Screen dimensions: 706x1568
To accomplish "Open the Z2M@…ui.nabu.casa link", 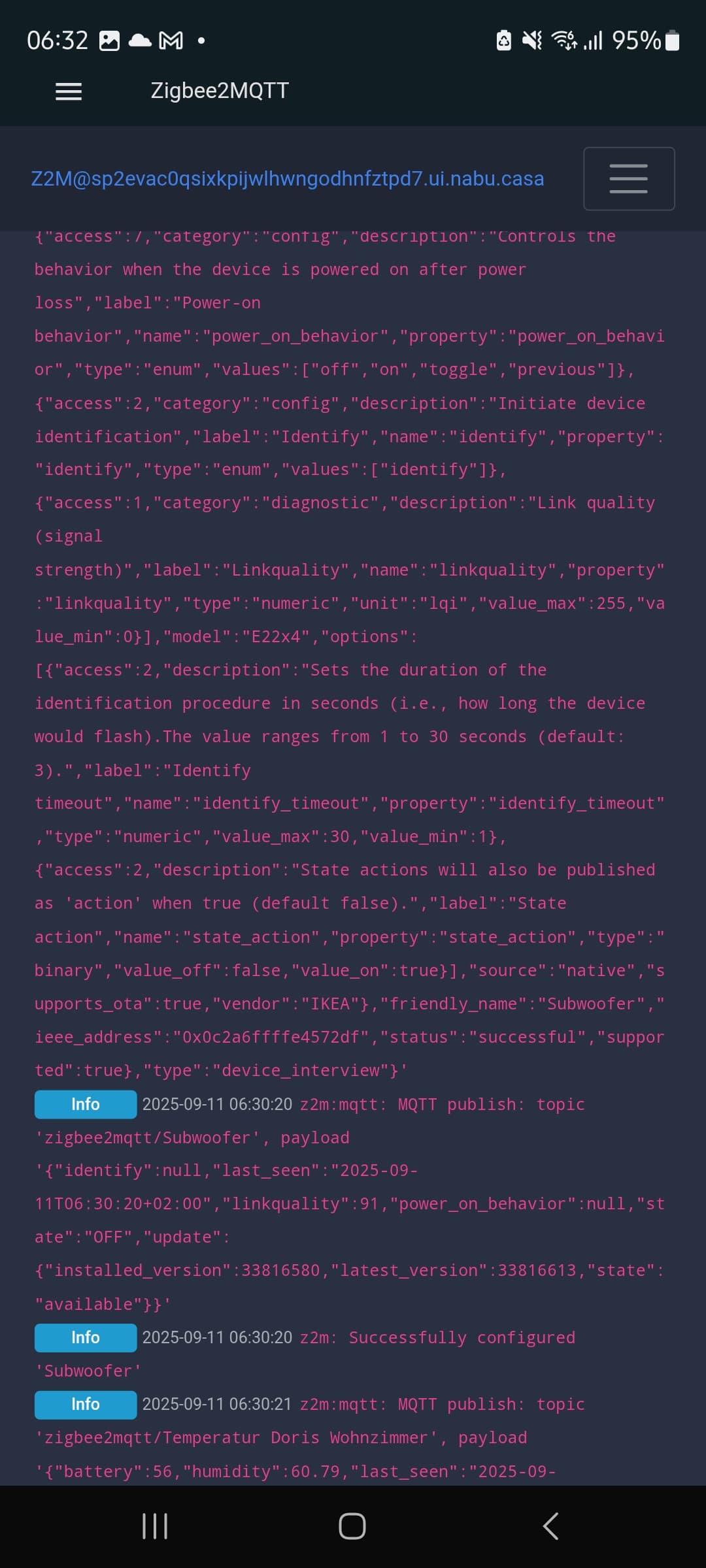I will (x=288, y=178).
